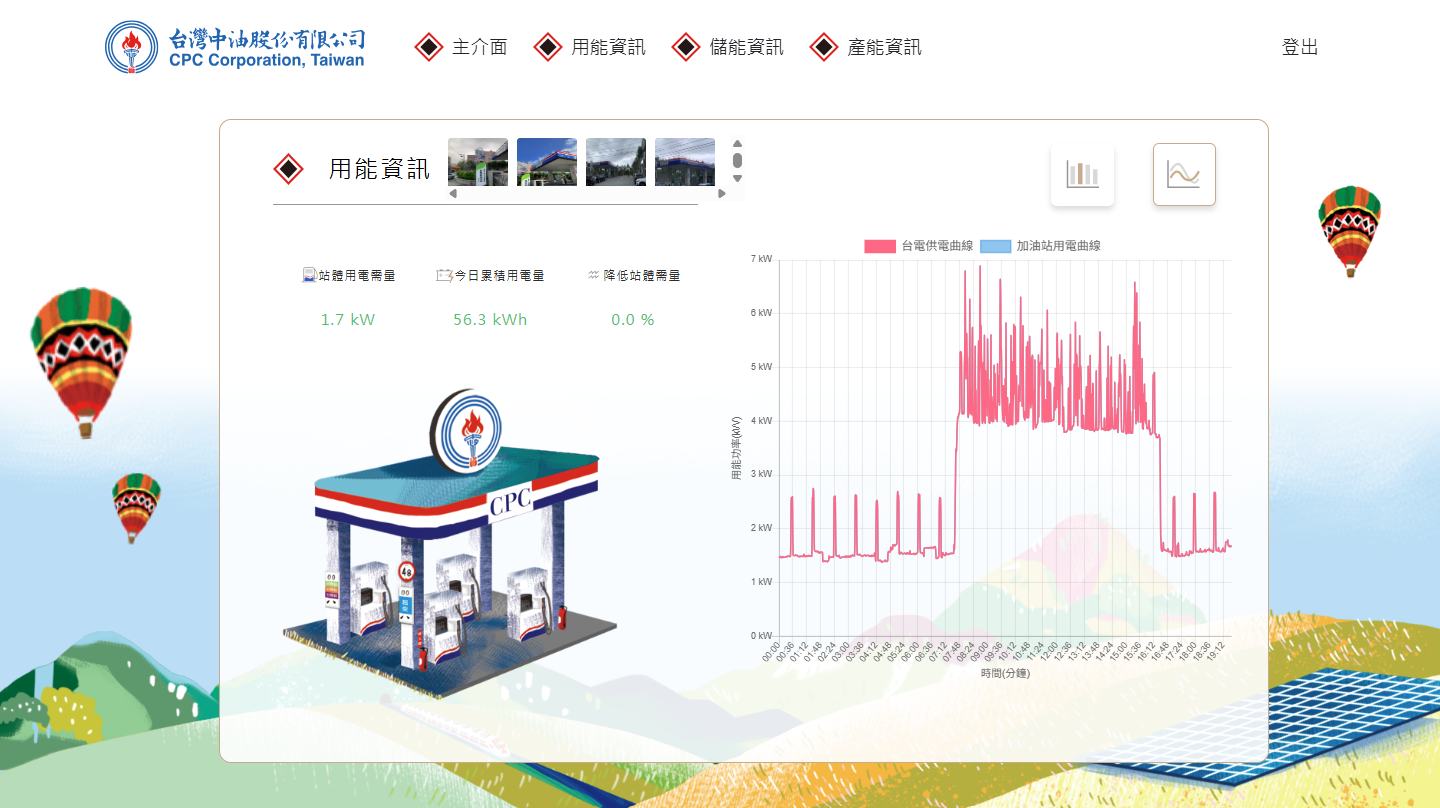The width and height of the screenshot is (1440, 808).
Task: Toggle the 加油站用電曲線 legend series
Action: 995,246
